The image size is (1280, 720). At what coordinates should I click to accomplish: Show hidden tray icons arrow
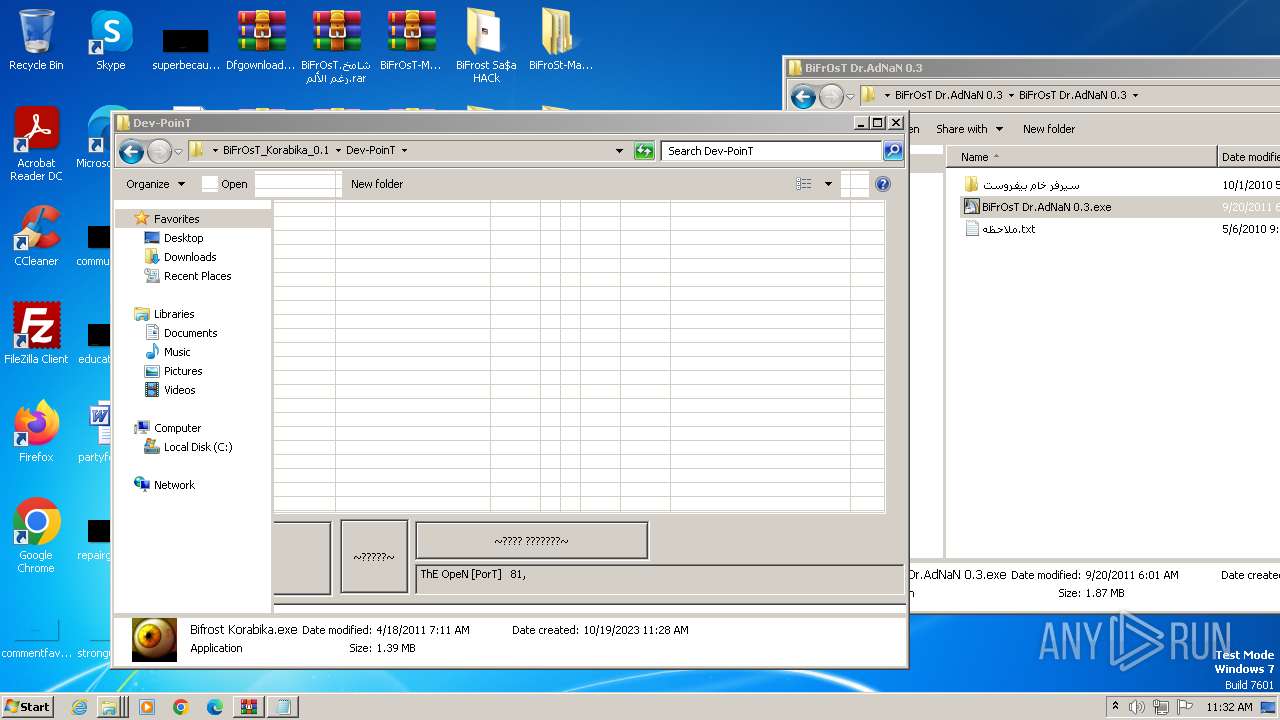click(x=1115, y=707)
